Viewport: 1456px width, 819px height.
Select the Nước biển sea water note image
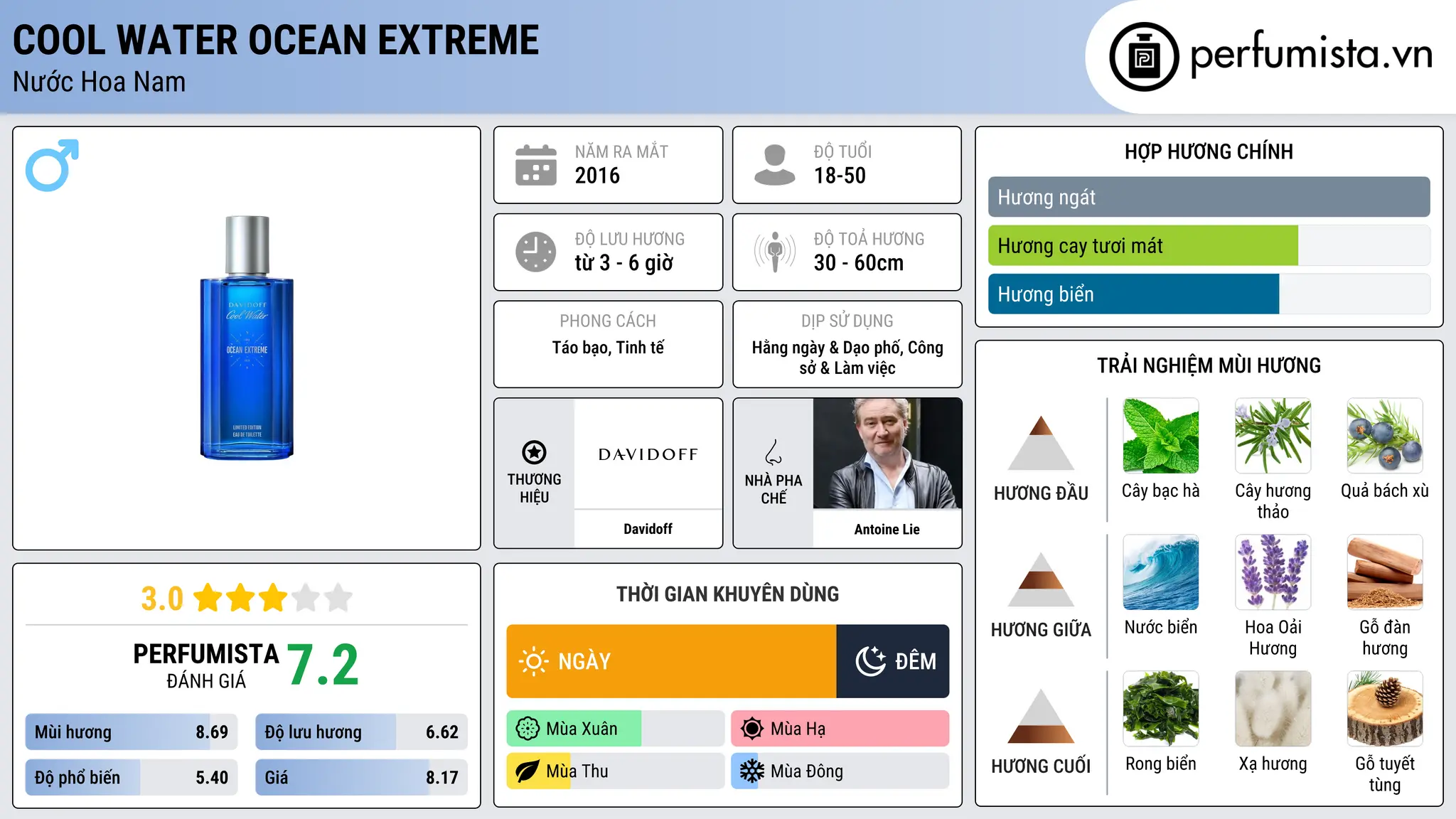point(1160,572)
